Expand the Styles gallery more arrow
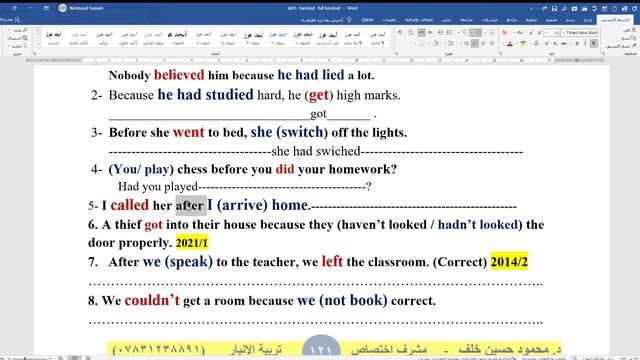Image resolution: width=640 pixels, height=360 pixels. (38, 44)
